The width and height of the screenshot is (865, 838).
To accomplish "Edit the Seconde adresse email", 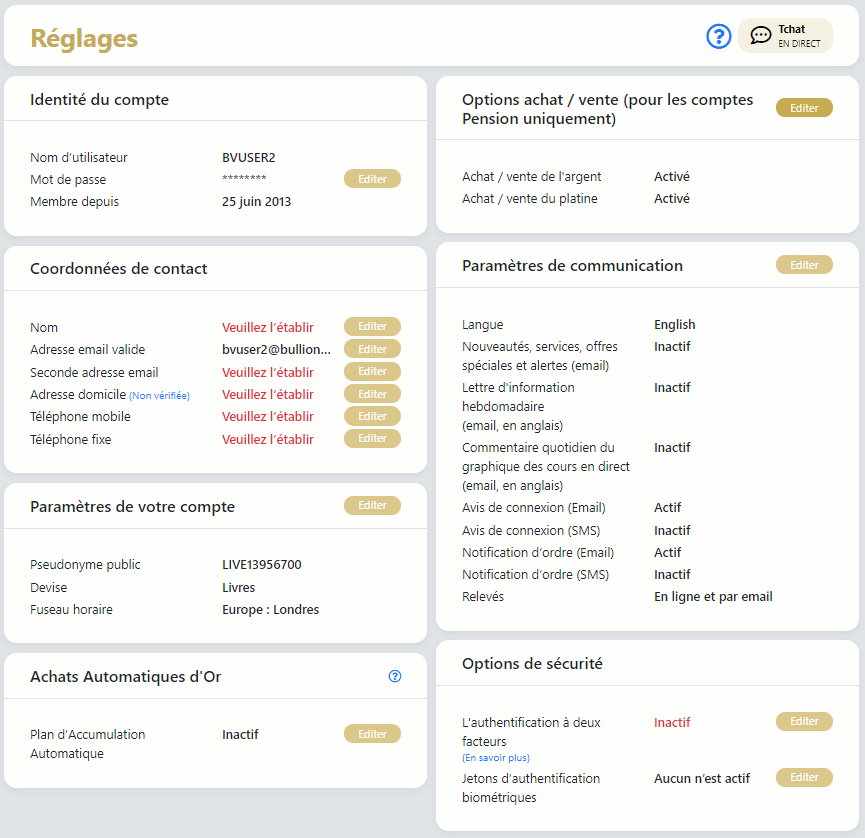I will [x=372, y=372].
